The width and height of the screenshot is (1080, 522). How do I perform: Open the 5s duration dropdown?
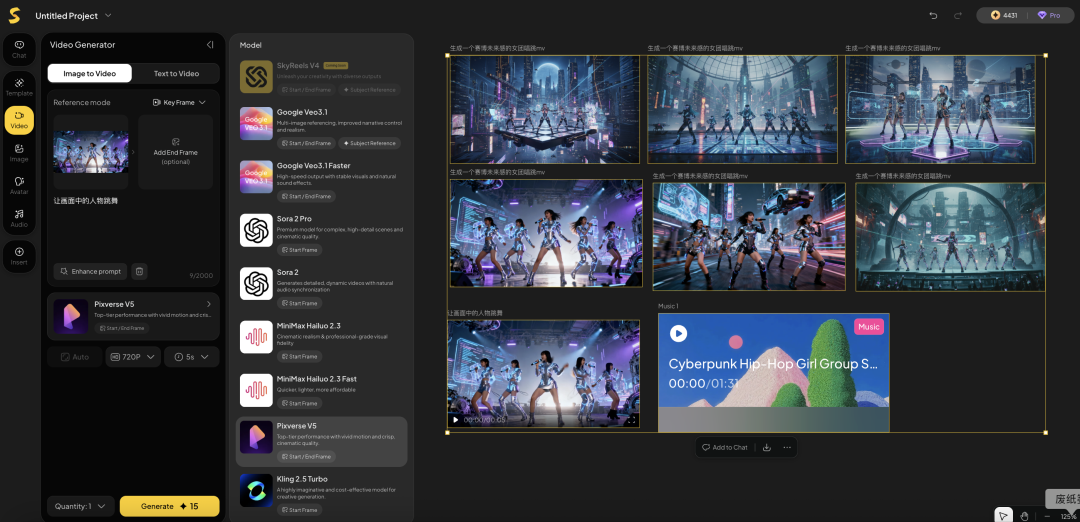(x=191, y=357)
